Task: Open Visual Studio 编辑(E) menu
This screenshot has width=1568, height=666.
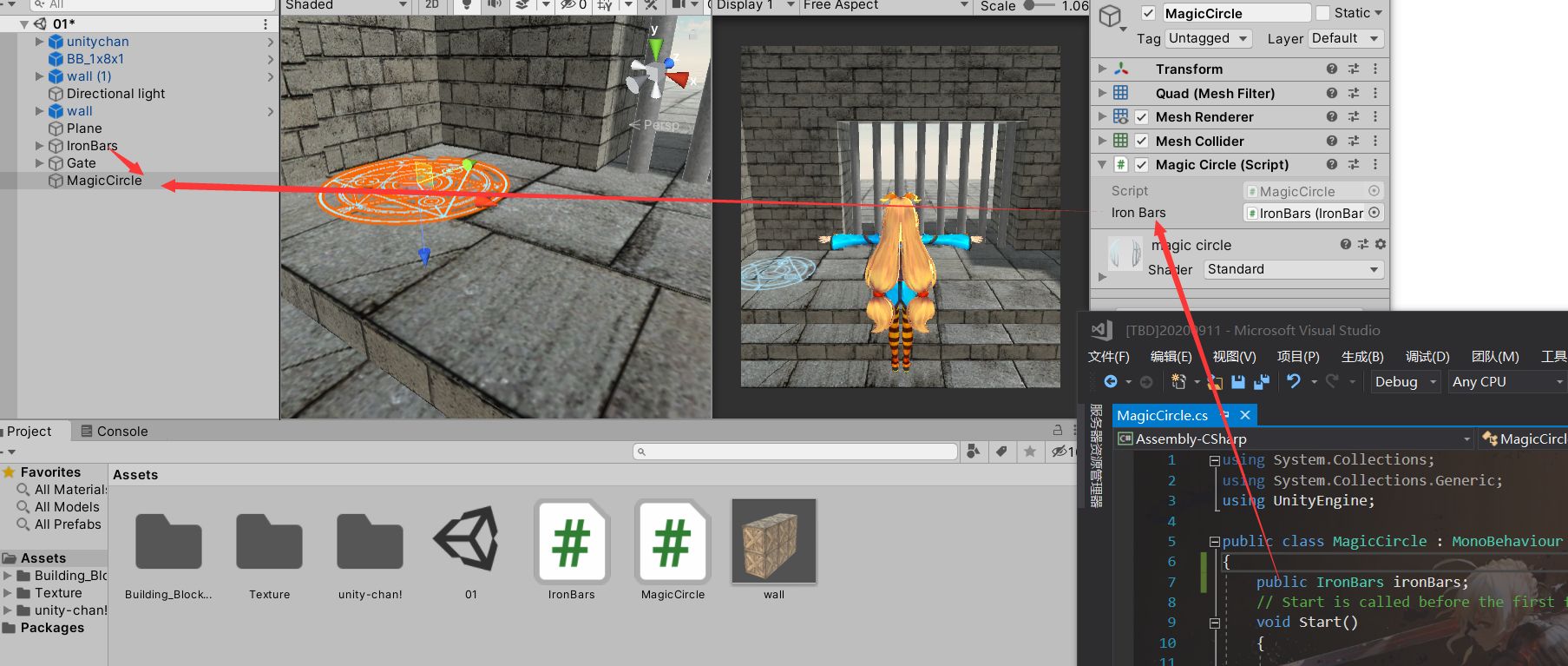Action: [1171, 357]
